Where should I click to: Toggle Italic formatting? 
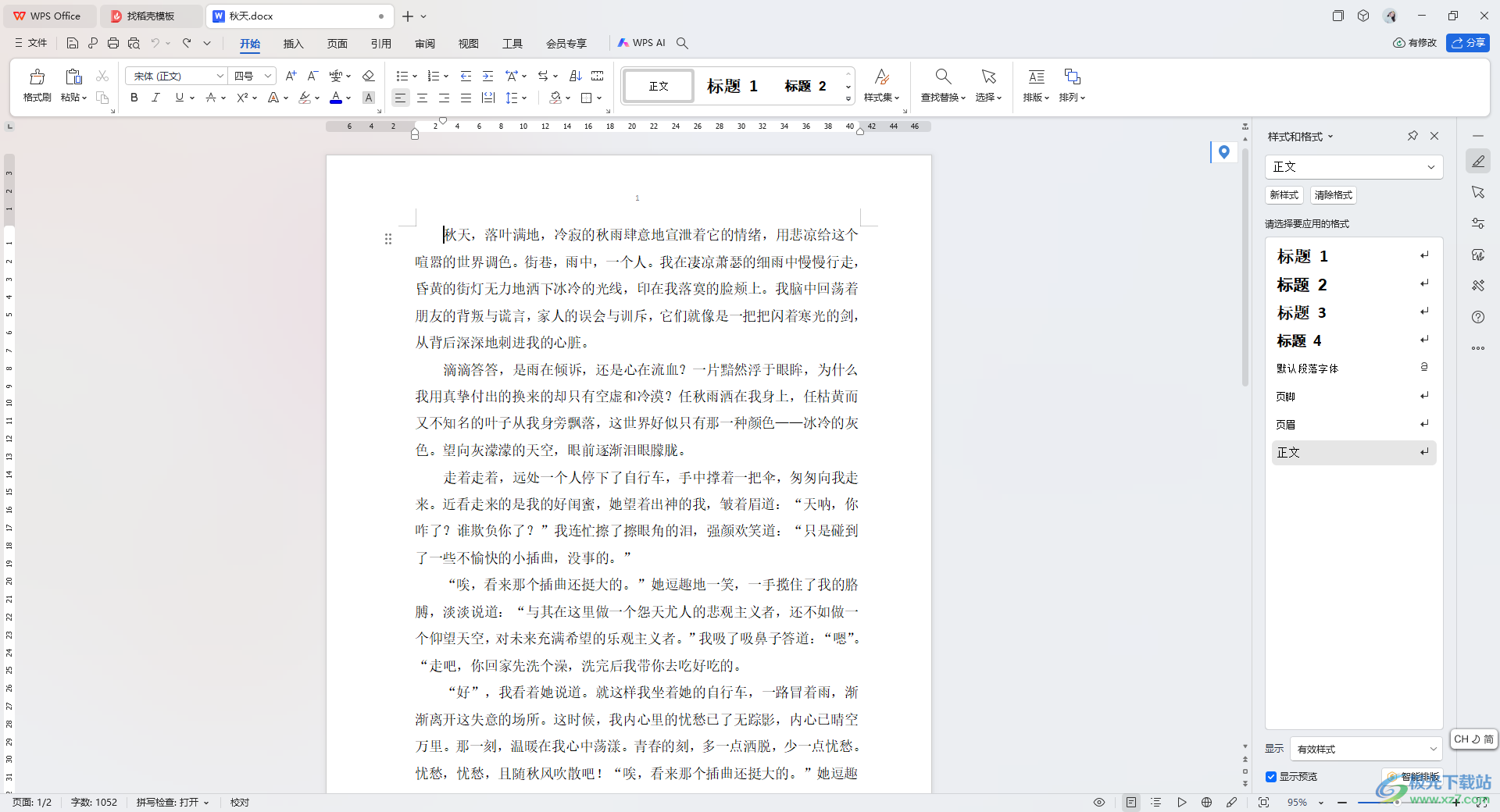[x=155, y=98]
